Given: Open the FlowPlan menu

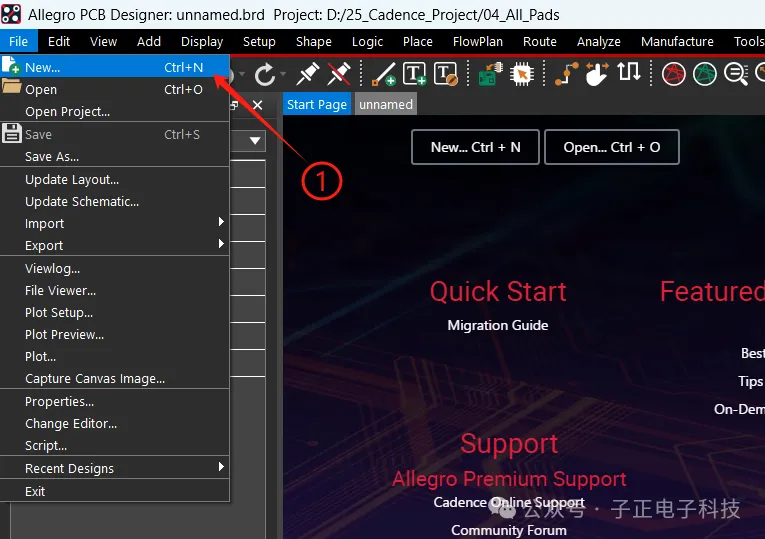Looking at the screenshot, I should click(478, 41).
